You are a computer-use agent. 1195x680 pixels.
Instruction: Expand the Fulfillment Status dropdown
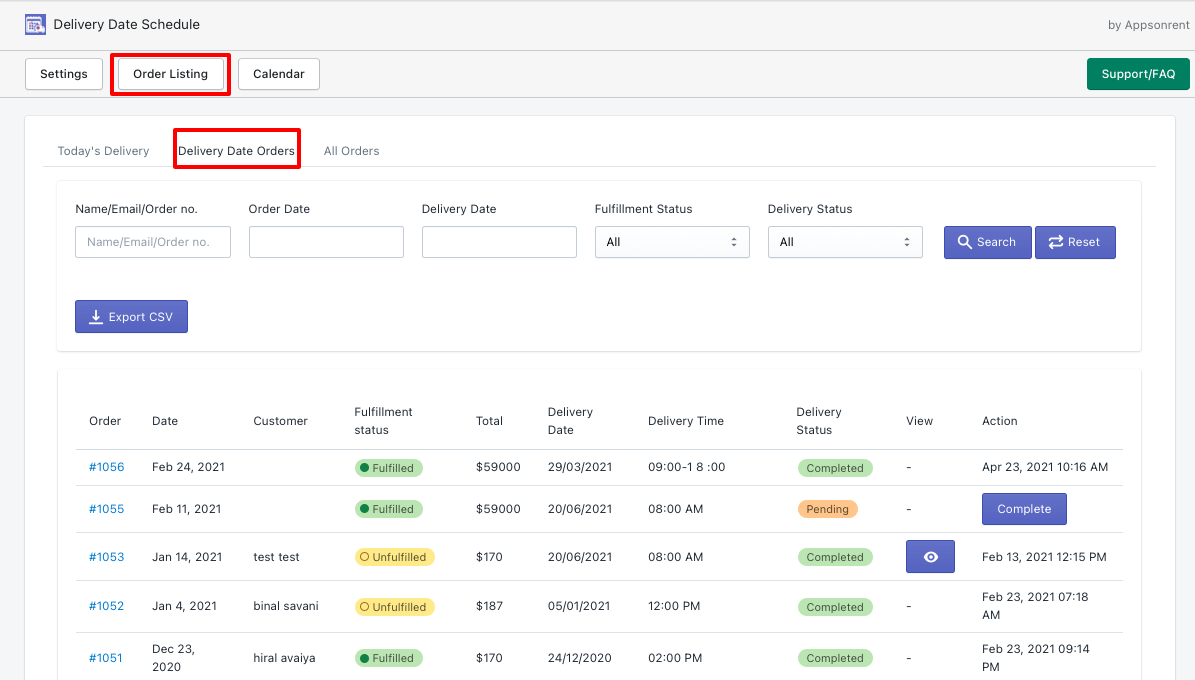click(x=672, y=242)
